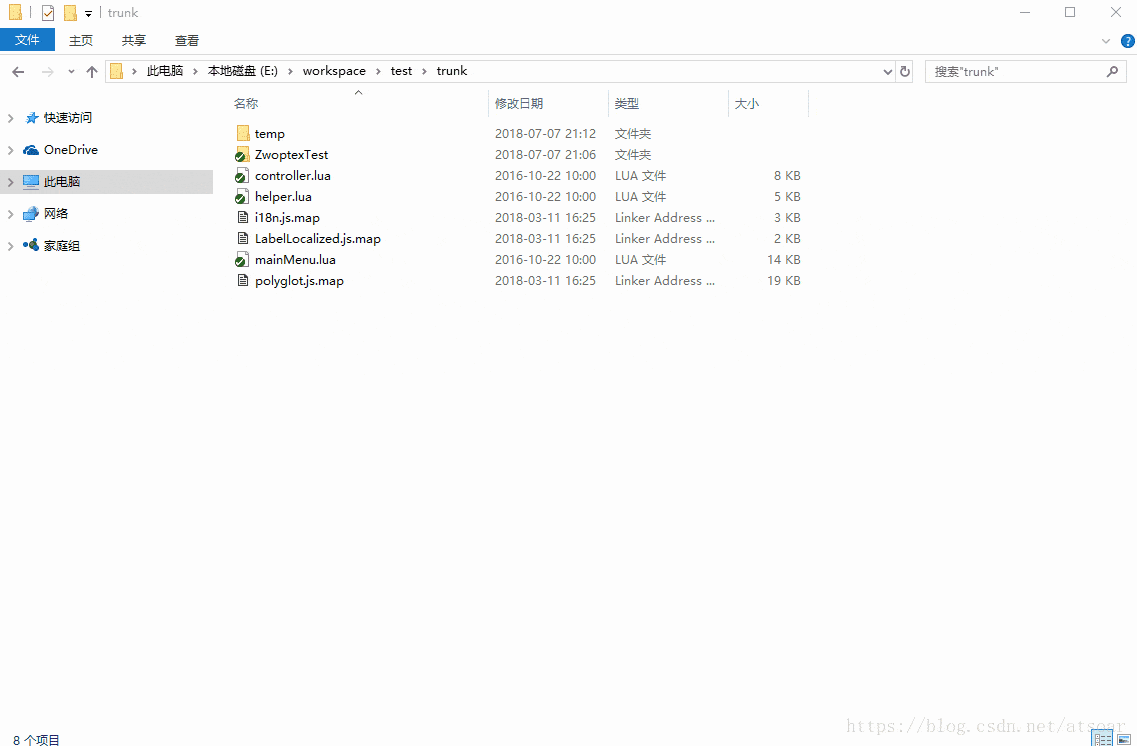The width and height of the screenshot is (1137, 746).
Task: Click the properties checkmark quick-access icon
Action: click(x=48, y=12)
